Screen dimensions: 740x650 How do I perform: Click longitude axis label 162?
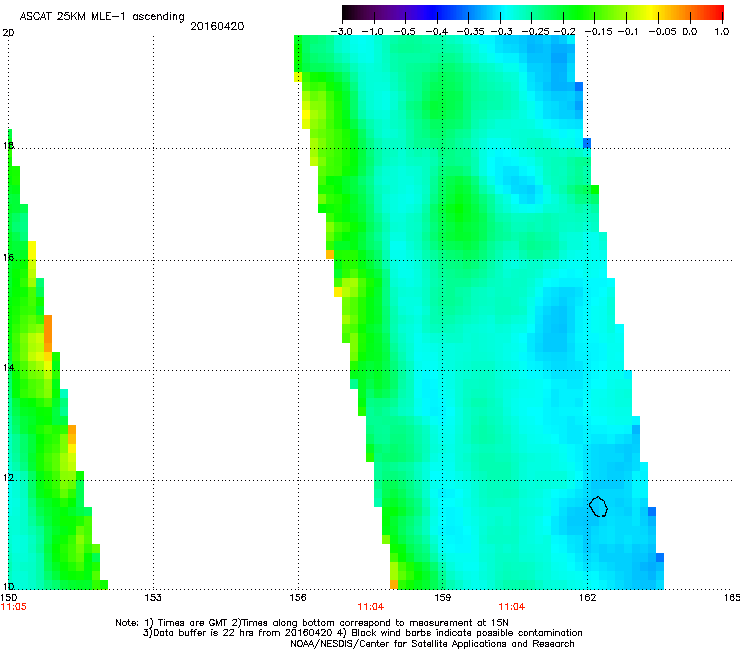[x=587, y=598]
